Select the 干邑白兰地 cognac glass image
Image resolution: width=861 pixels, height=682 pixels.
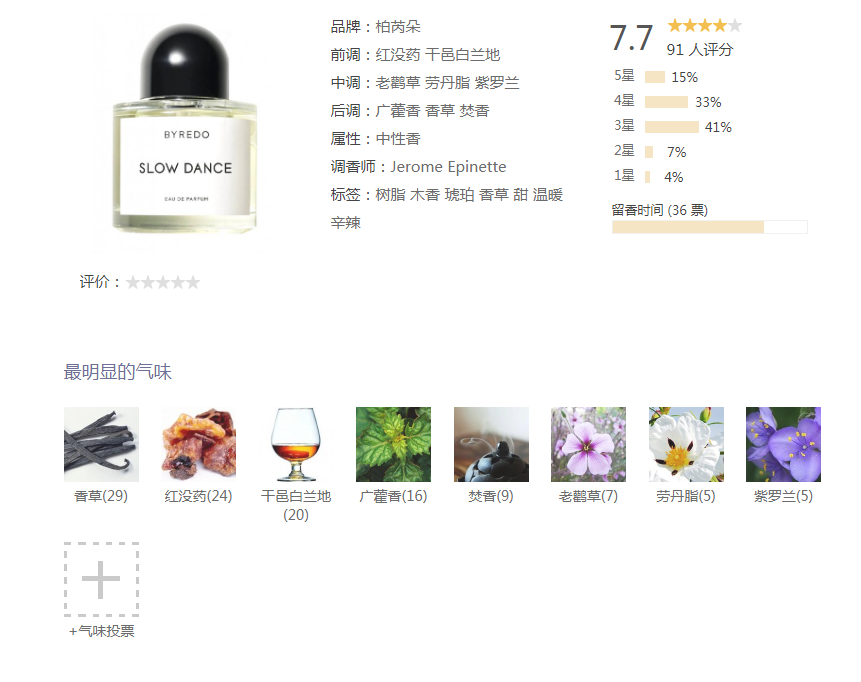(x=296, y=444)
